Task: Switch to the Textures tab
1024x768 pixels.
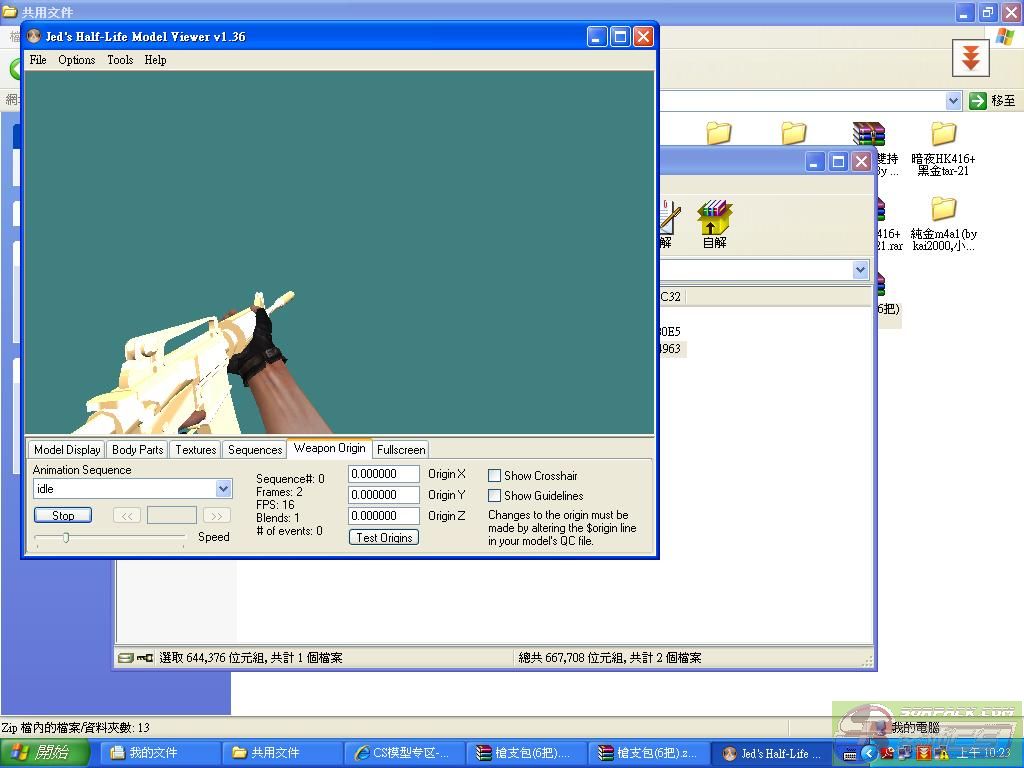Action: click(x=196, y=450)
